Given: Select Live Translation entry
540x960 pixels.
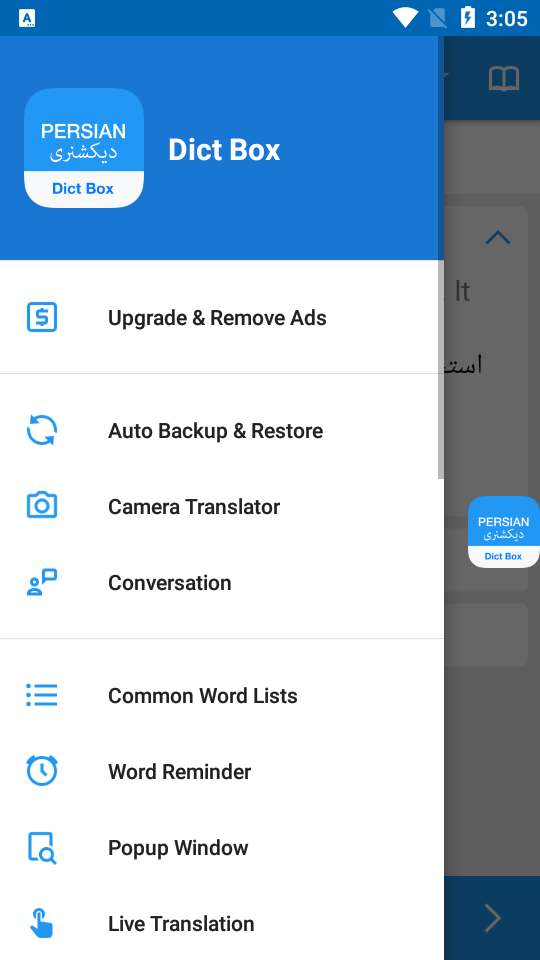Looking at the screenshot, I should 222,923.
